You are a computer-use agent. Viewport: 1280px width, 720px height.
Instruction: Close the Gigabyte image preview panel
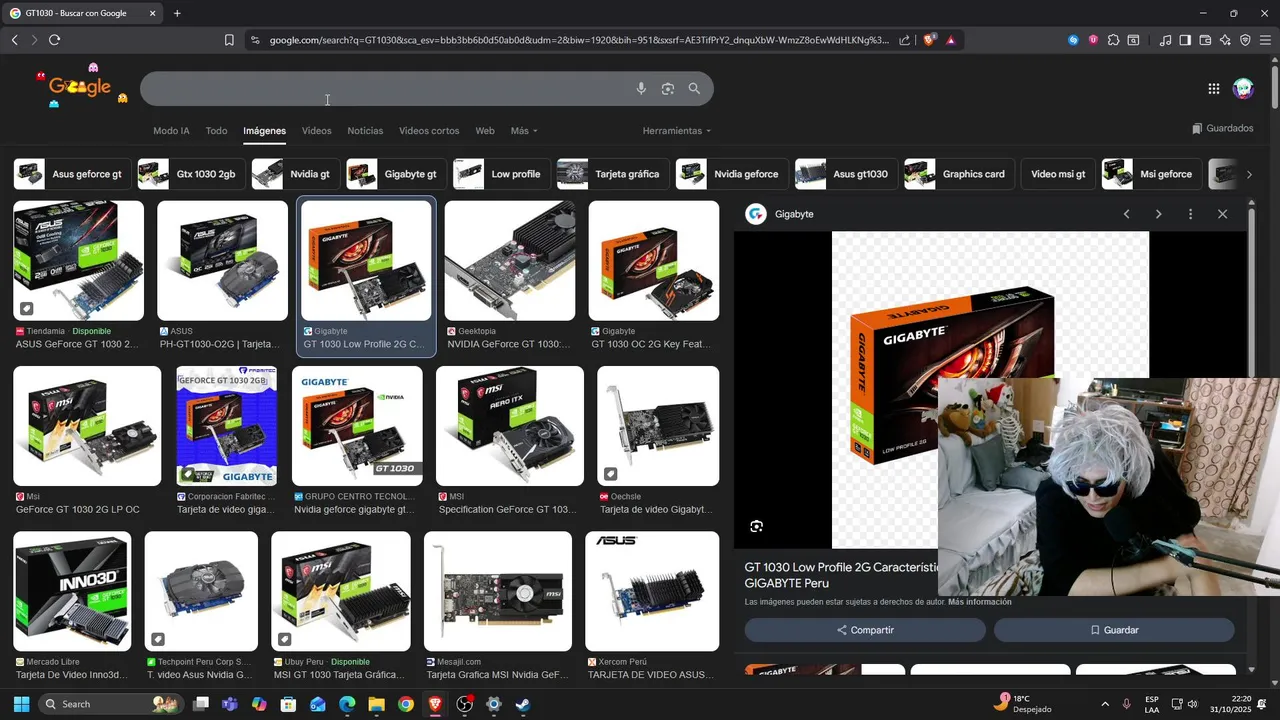1222,214
